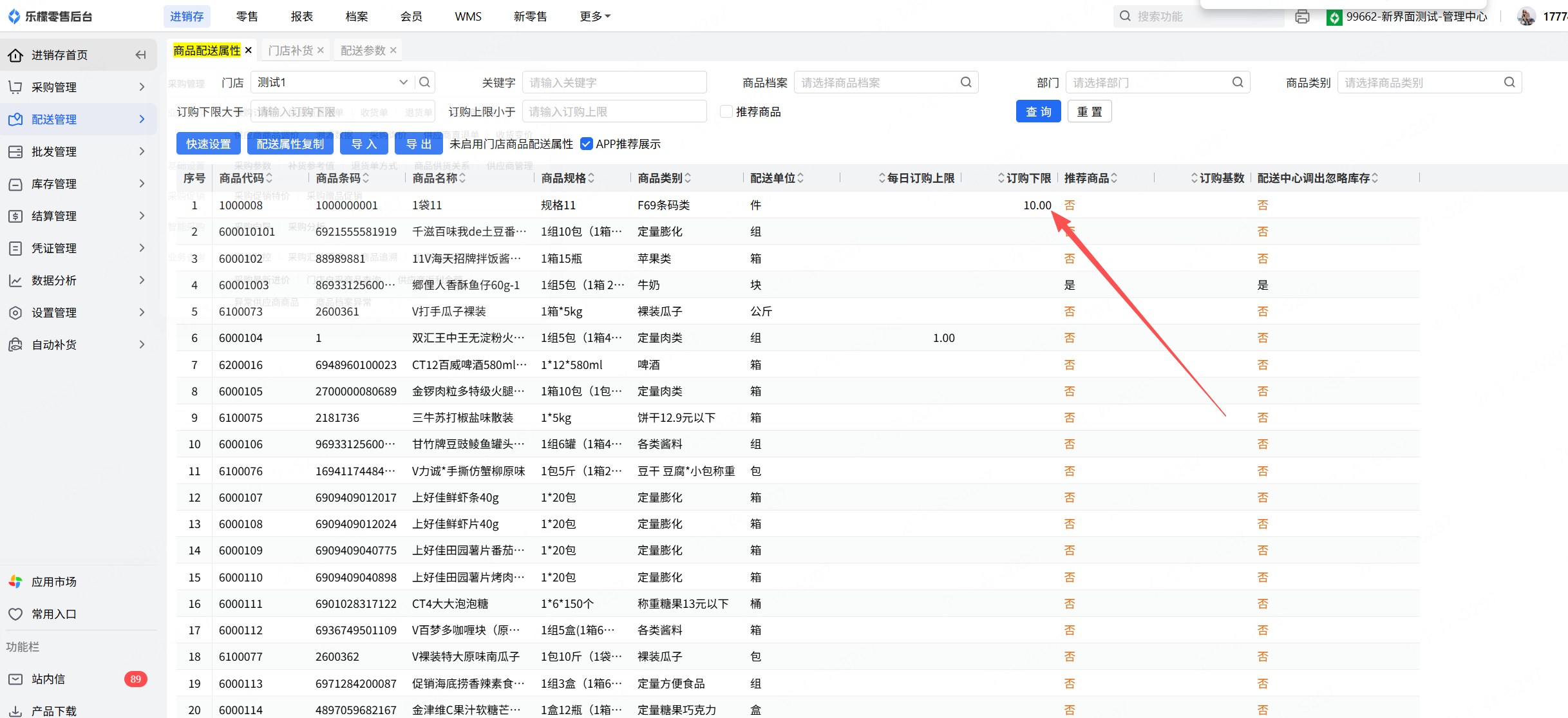The width and height of the screenshot is (1568, 718).
Task: Open the 报表 top menu
Action: (x=301, y=17)
